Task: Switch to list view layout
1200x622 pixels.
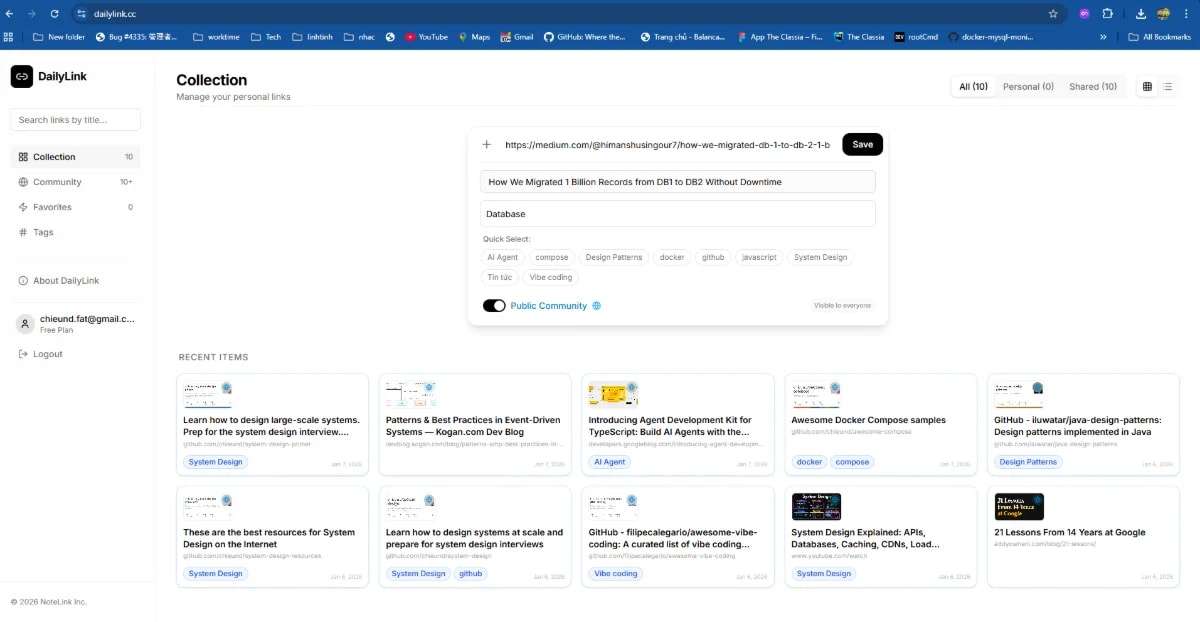Action: 1167,86
